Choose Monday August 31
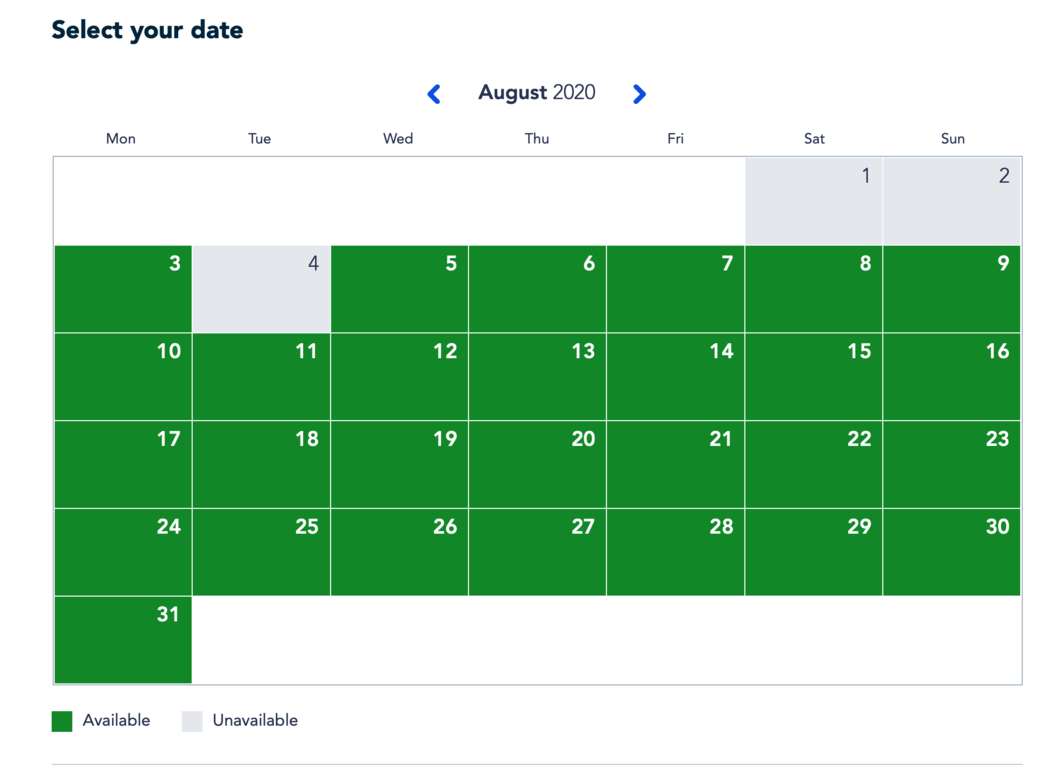 pos(123,641)
